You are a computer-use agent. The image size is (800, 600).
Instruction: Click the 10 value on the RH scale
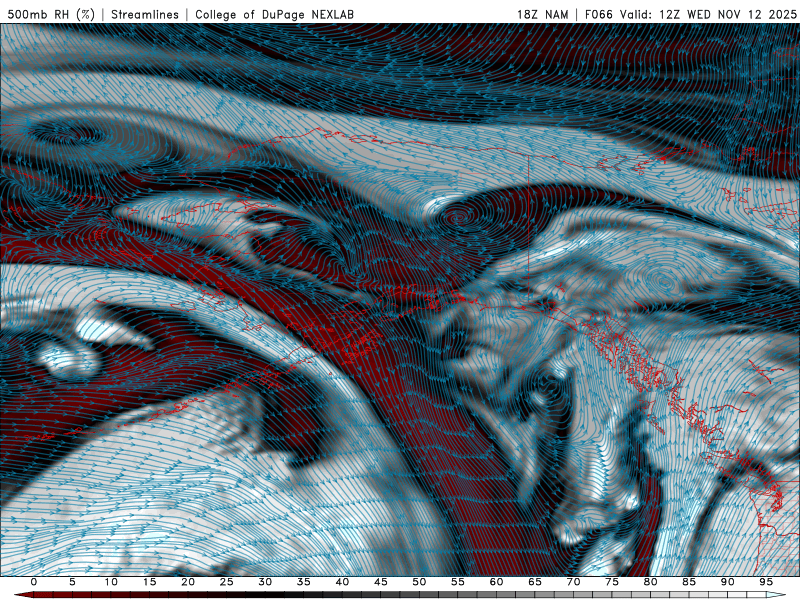[x=111, y=582]
